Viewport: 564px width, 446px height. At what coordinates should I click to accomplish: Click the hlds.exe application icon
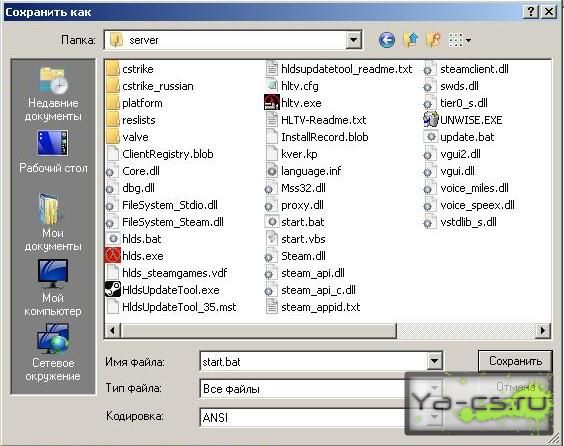(113, 256)
